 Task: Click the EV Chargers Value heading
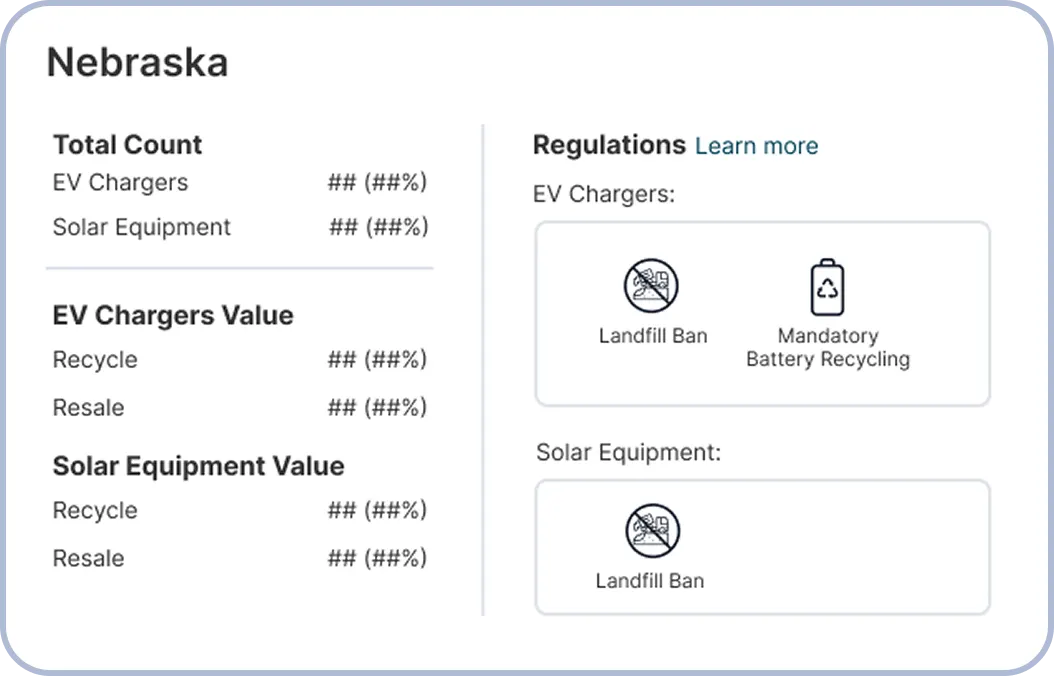pos(173,315)
